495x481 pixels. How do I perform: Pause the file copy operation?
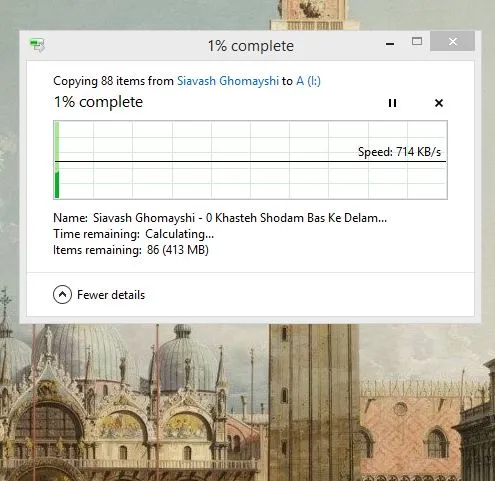(x=392, y=103)
